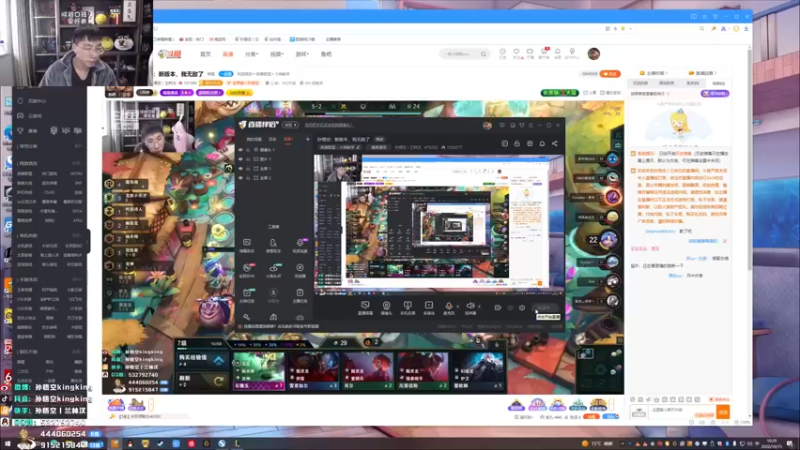
Task: Click the multimedia play icon in bottom toolbar
Action: click(x=429, y=307)
